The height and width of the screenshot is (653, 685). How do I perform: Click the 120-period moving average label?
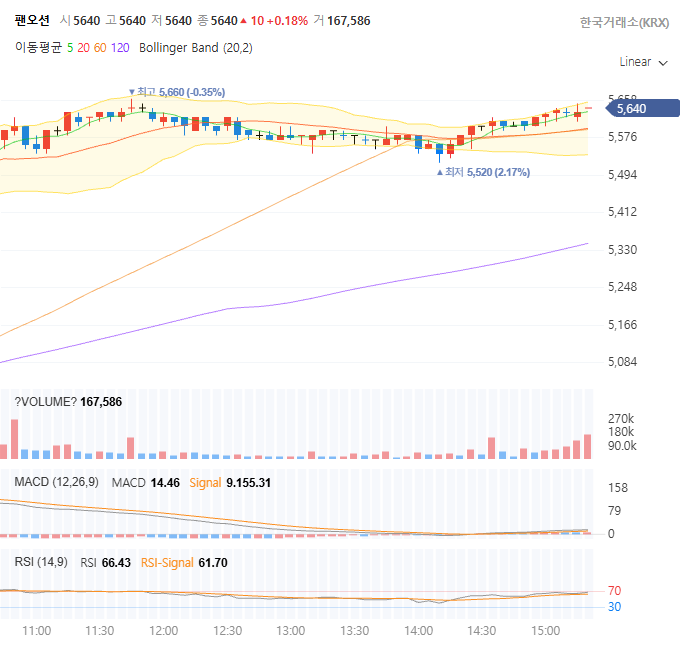tap(120, 48)
